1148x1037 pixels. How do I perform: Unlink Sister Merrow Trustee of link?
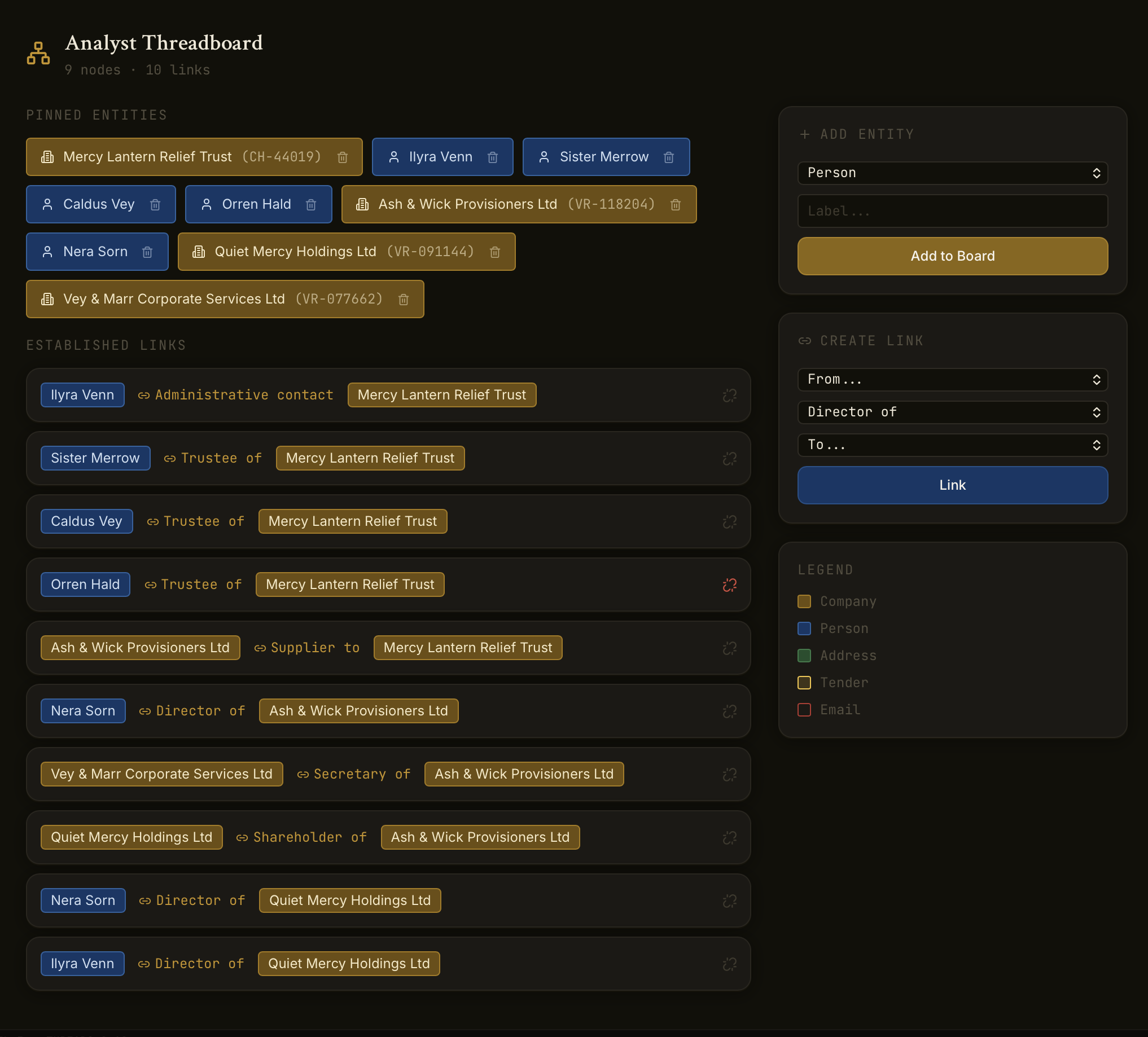(729, 458)
